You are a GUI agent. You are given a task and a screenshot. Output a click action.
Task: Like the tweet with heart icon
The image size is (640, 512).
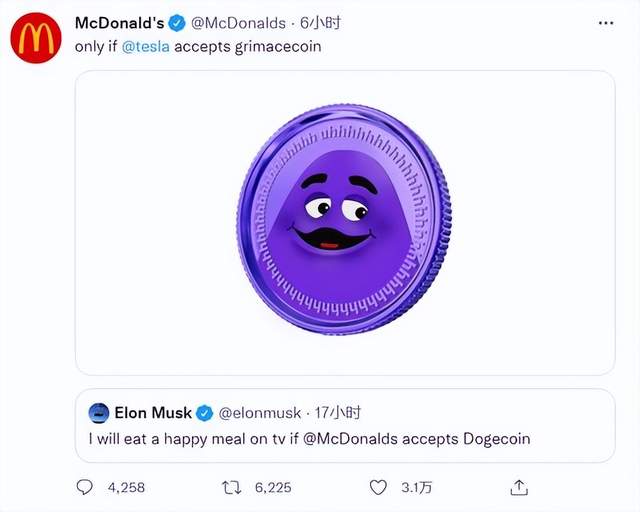coord(378,487)
